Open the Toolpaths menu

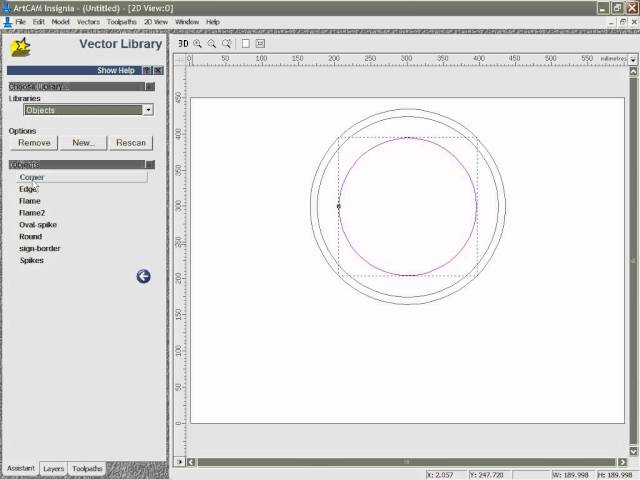(x=122, y=22)
